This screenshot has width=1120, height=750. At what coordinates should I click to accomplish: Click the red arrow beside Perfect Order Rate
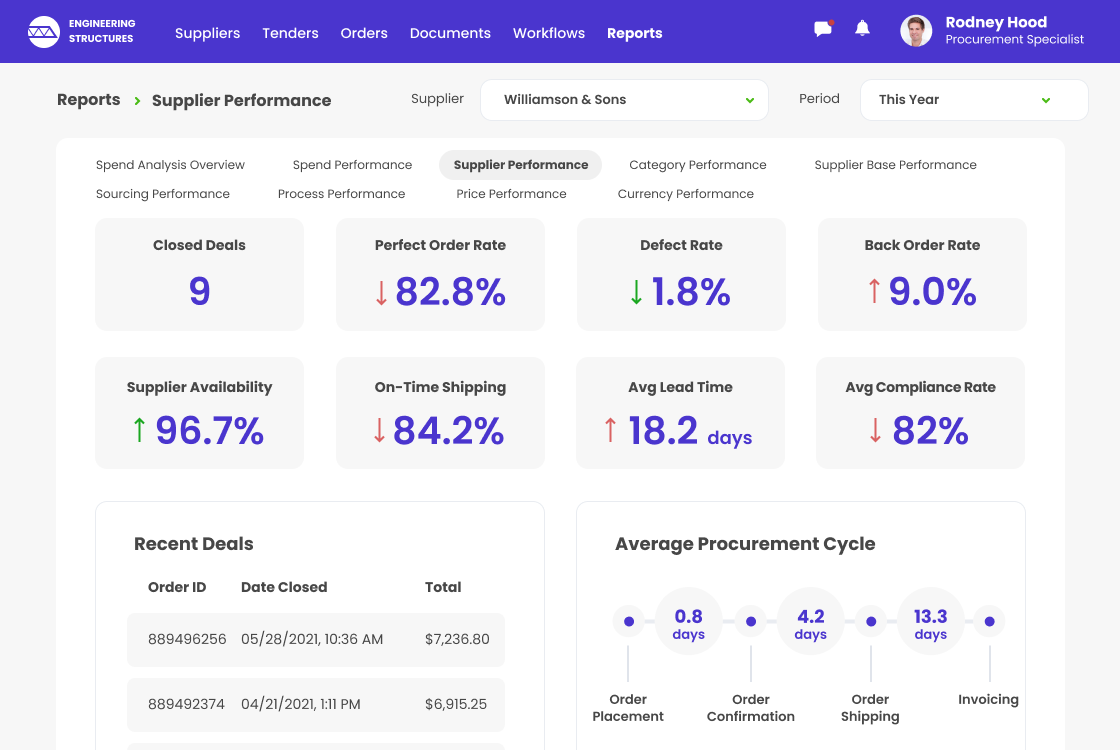(381, 292)
